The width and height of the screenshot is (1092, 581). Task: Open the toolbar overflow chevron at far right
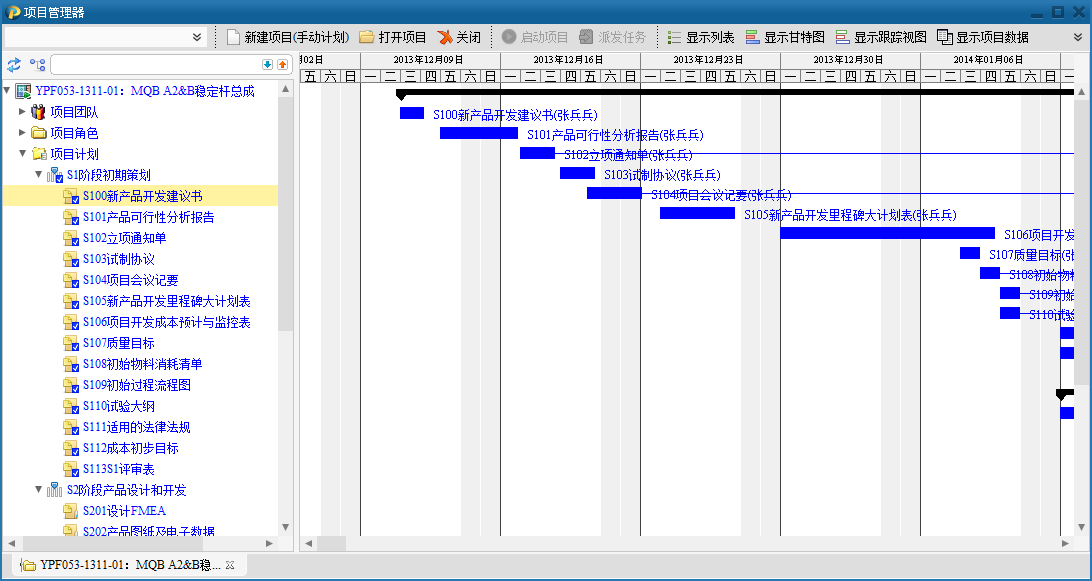coord(1078,37)
